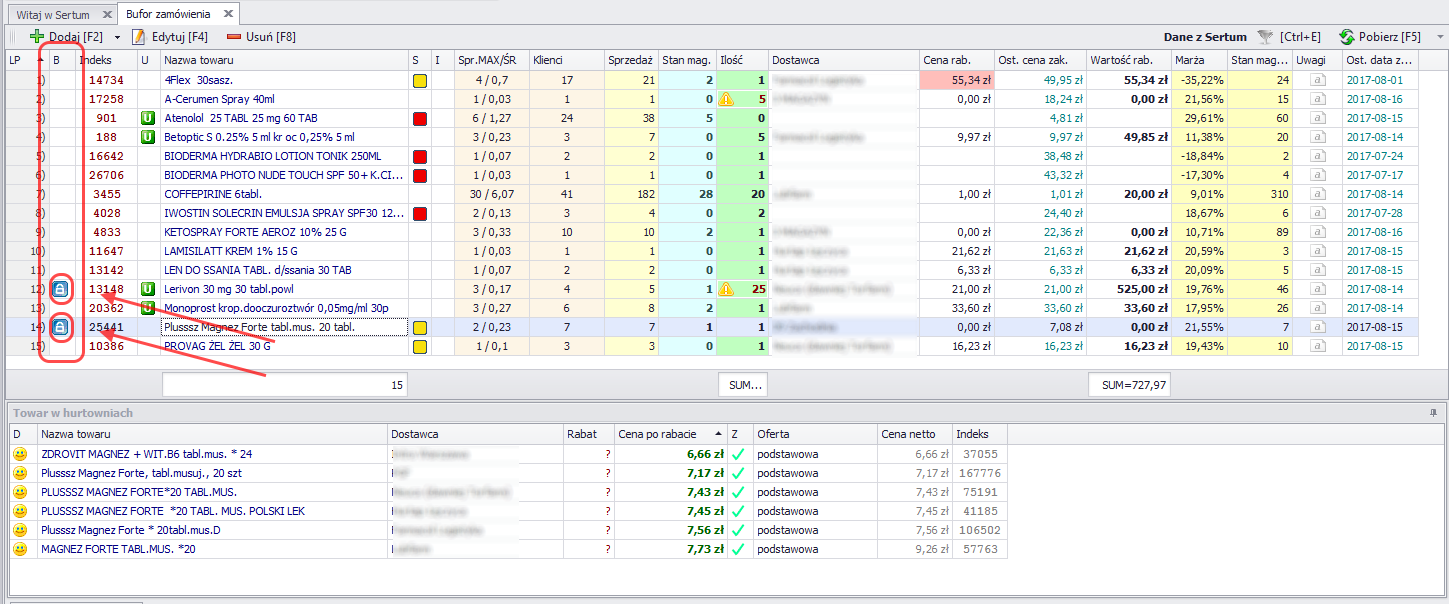
Task: Expand the dropdown arrow right of Pobierz
Action: click(1439, 37)
